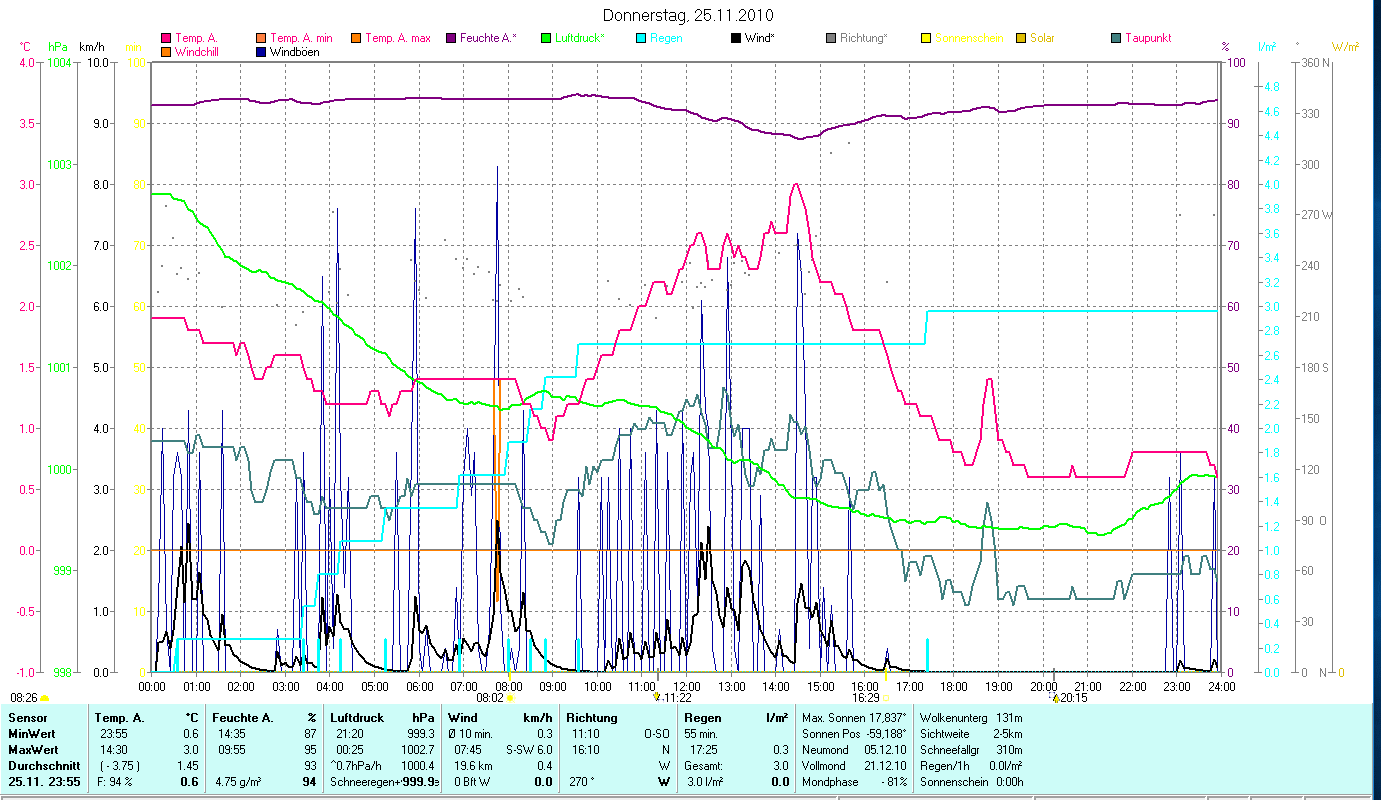Click the moon marker at 20:15
The image size is (1381, 800).
click(x=1056, y=698)
